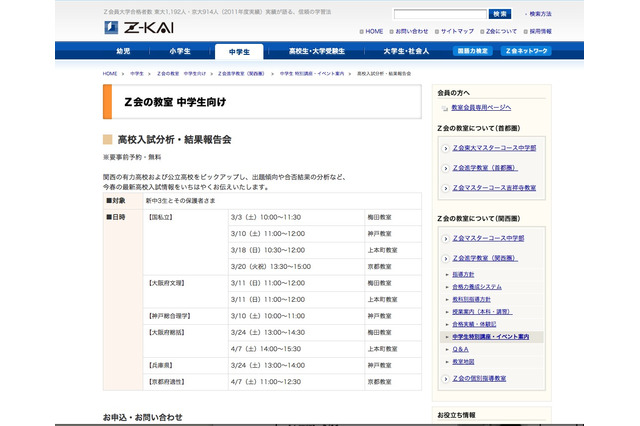This screenshot has width=640, height=426.
Task: Click the 4/7（土）11:00〜12:30 cell
Action: 296,382
